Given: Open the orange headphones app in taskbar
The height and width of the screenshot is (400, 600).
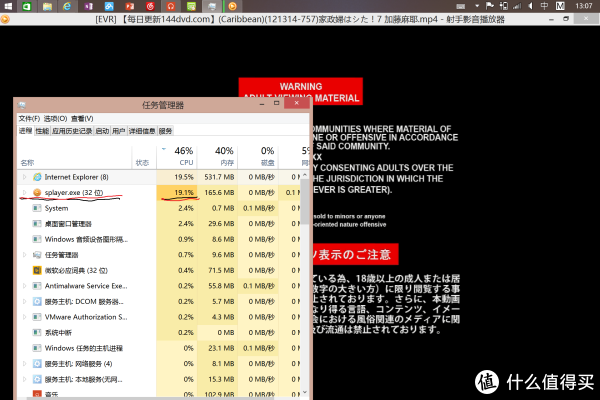Looking at the screenshot, I should (171, 6).
